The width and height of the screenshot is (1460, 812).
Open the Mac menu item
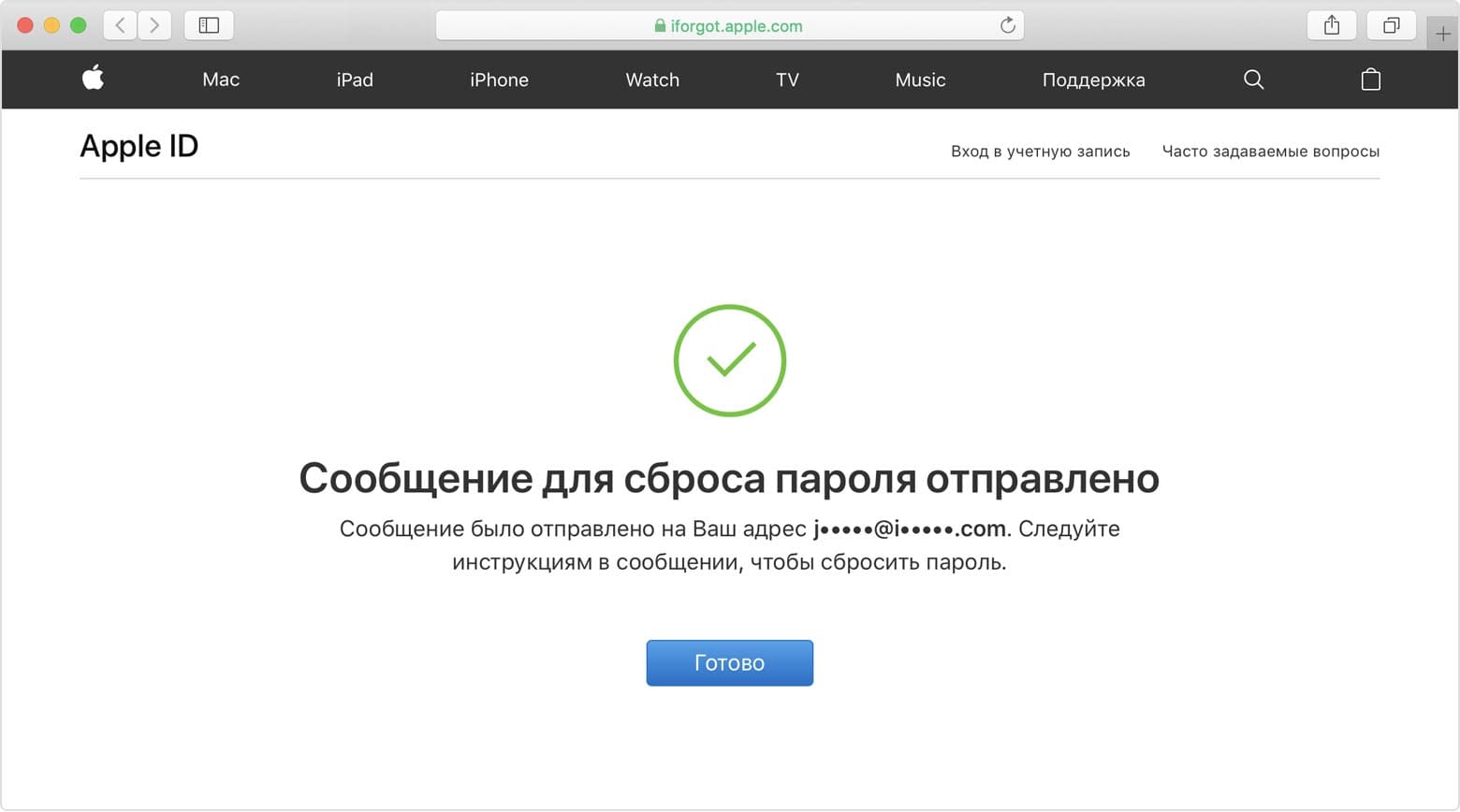point(221,80)
